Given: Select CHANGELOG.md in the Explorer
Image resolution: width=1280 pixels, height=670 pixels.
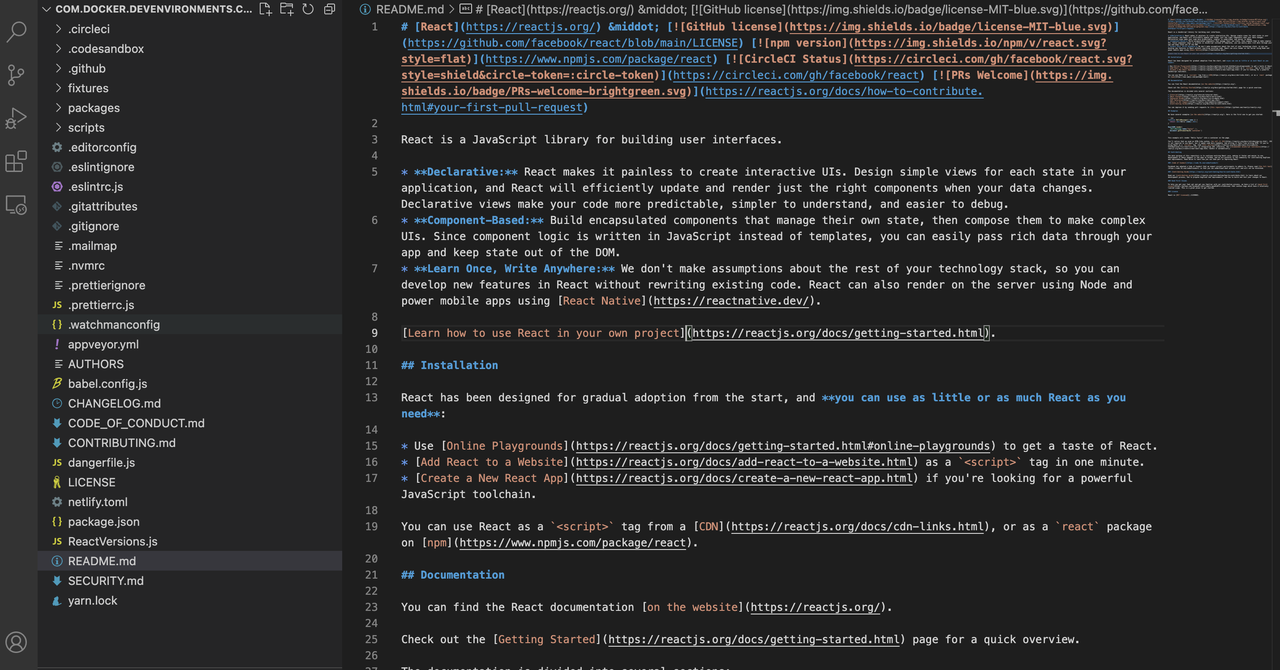Looking at the screenshot, I should pyautogui.click(x=114, y=403).
